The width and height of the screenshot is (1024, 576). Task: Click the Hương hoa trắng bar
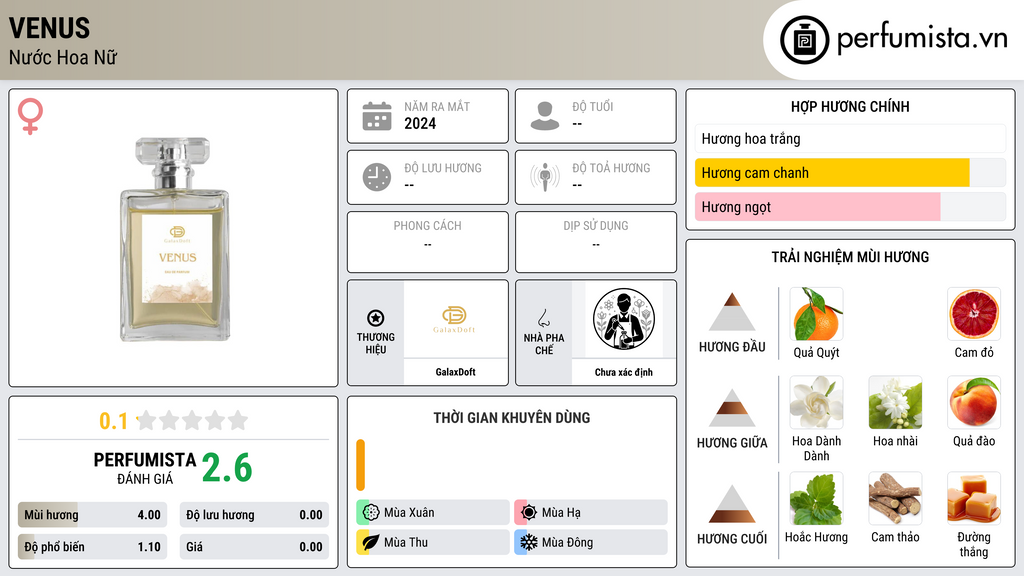coord(850,138)
